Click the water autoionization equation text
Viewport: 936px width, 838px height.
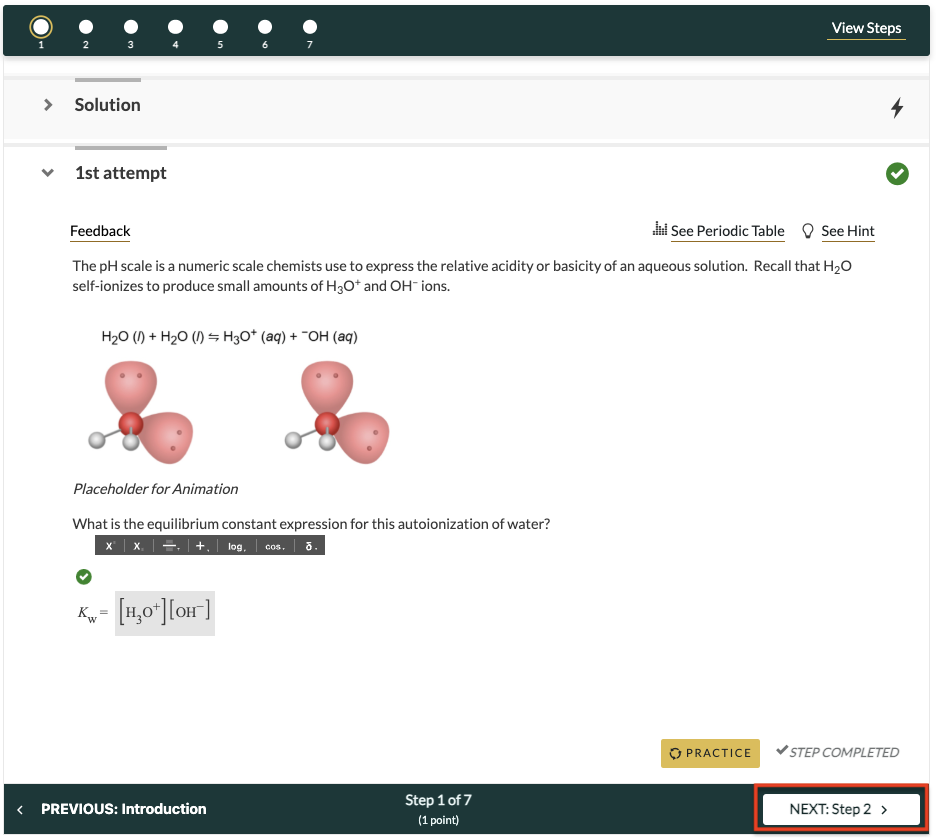coord(229,337)
